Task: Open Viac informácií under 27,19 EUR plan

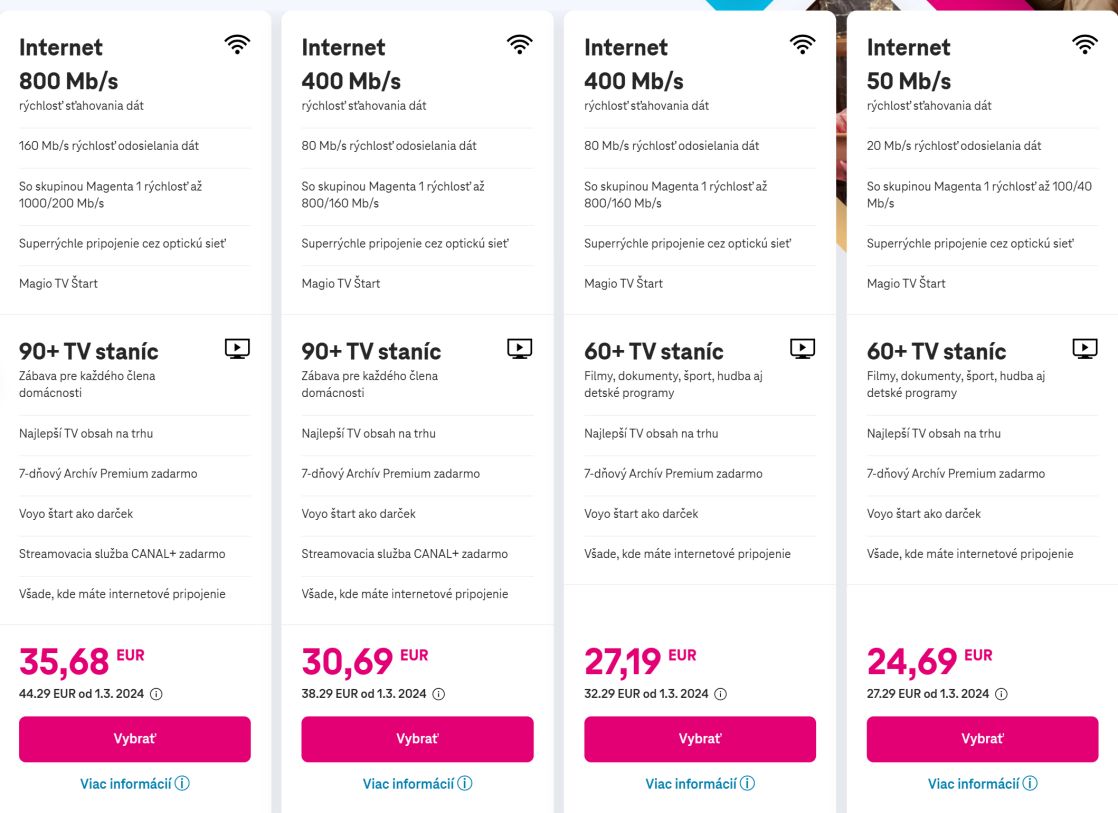Action: tap(700, 784)
